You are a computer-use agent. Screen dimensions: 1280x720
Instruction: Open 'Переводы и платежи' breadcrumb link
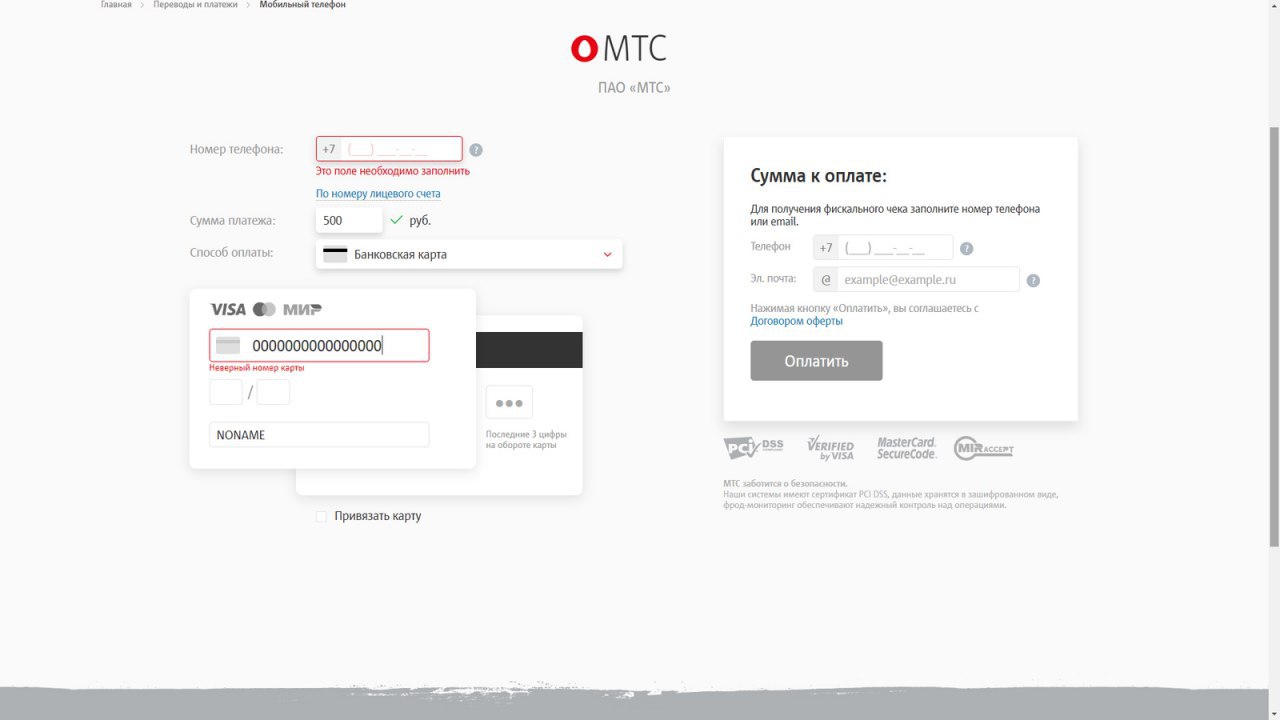tap(196, 5)
